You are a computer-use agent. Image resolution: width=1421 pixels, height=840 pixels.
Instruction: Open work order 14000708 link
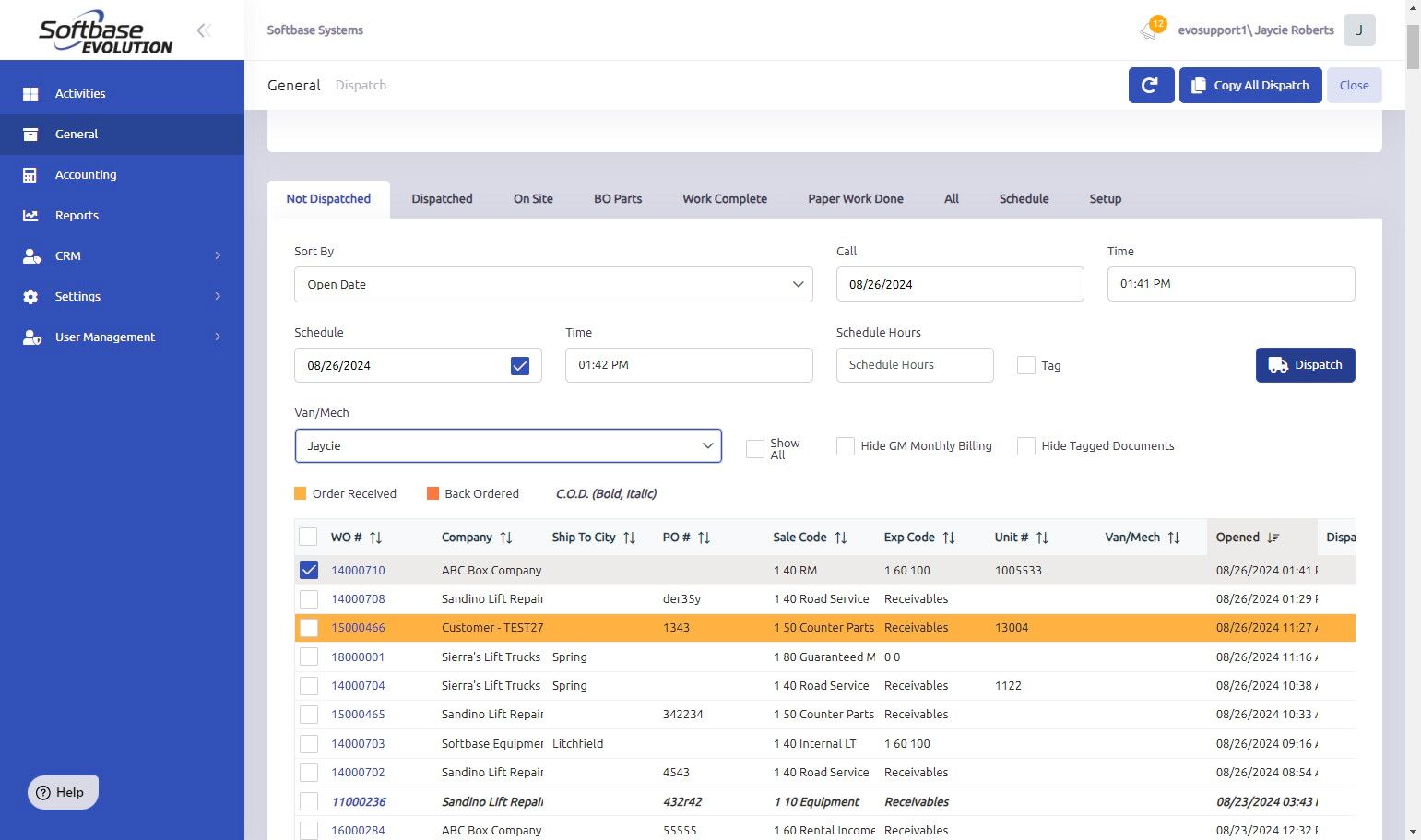click(358, 599)
